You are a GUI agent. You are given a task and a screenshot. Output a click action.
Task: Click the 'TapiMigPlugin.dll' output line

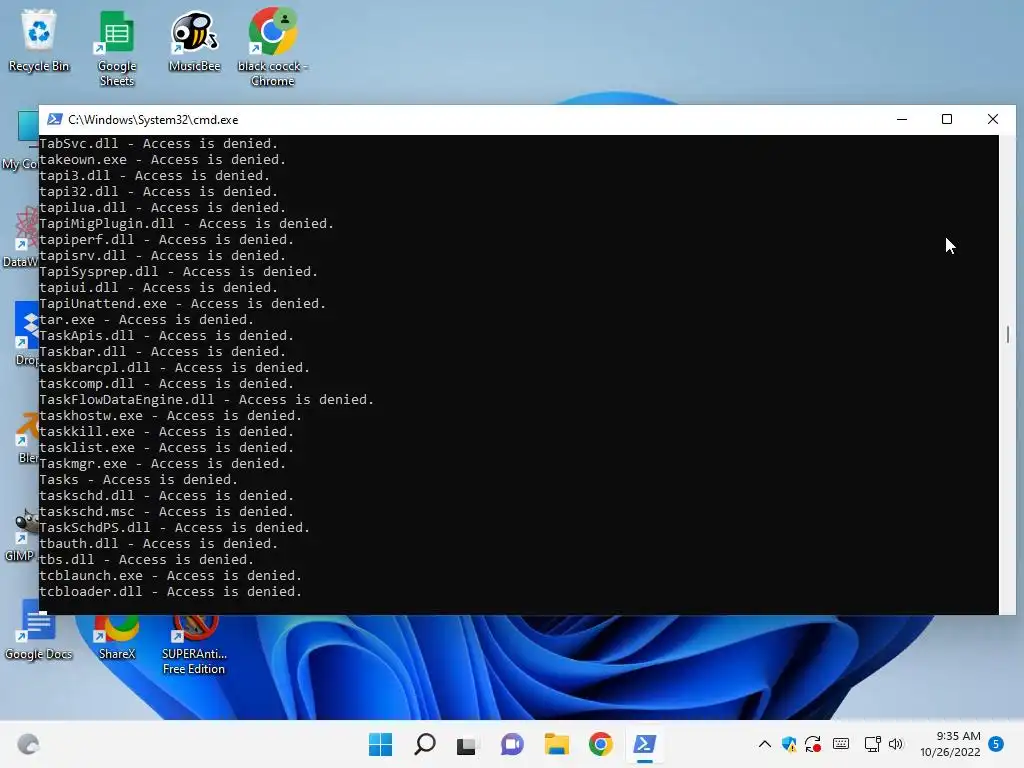tap(186, 224)
